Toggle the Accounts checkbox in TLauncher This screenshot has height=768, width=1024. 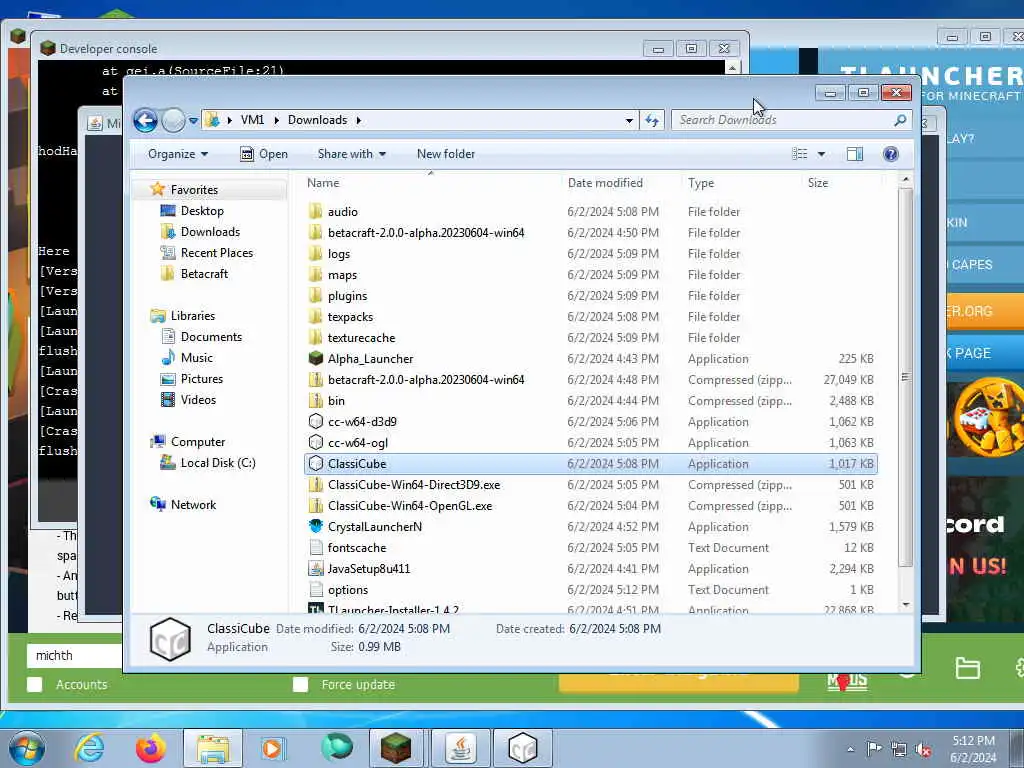[35, 684]
